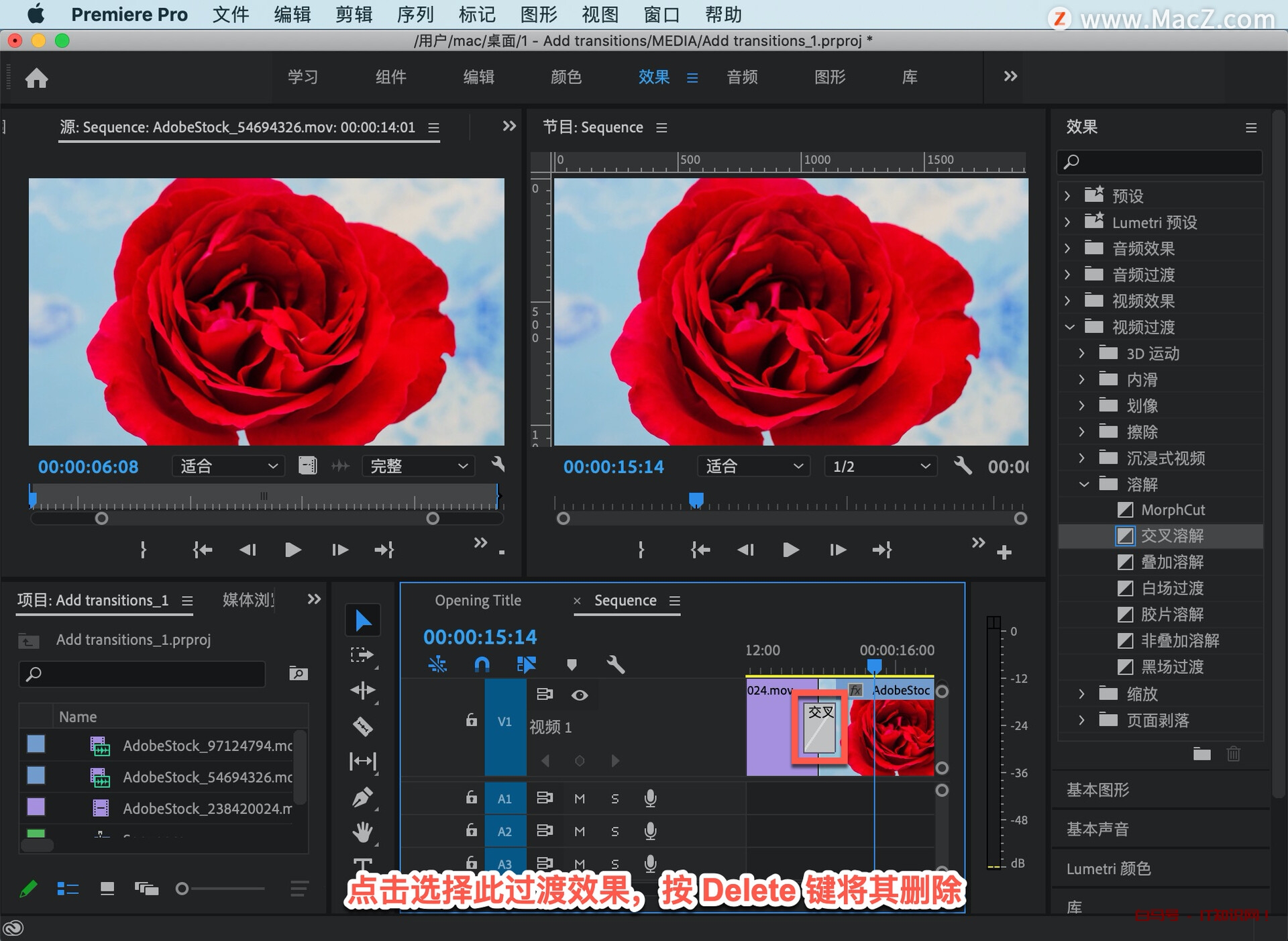Open Program monitor 1/2 resolution dropdown
Image resolution: width=1288 pixels, height=941 pixels.
coord(880,466)
